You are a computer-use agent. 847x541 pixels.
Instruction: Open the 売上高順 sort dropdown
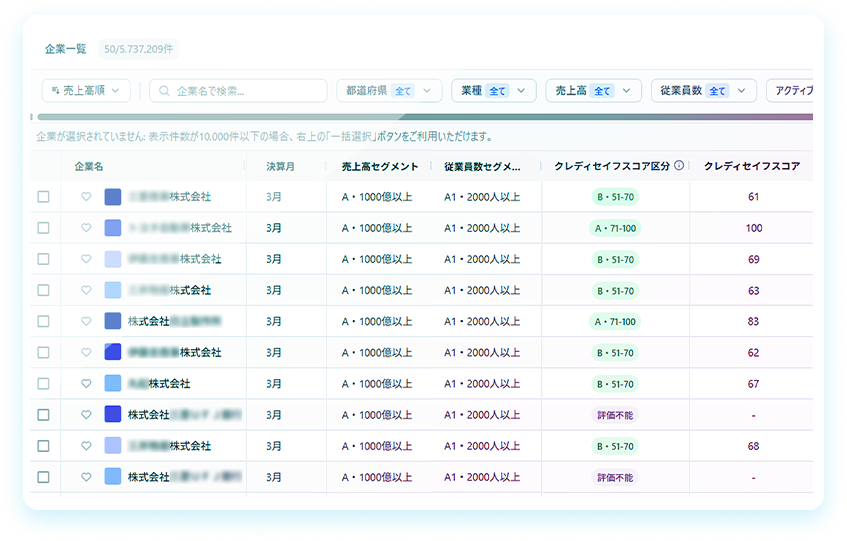tap(86, 91)
